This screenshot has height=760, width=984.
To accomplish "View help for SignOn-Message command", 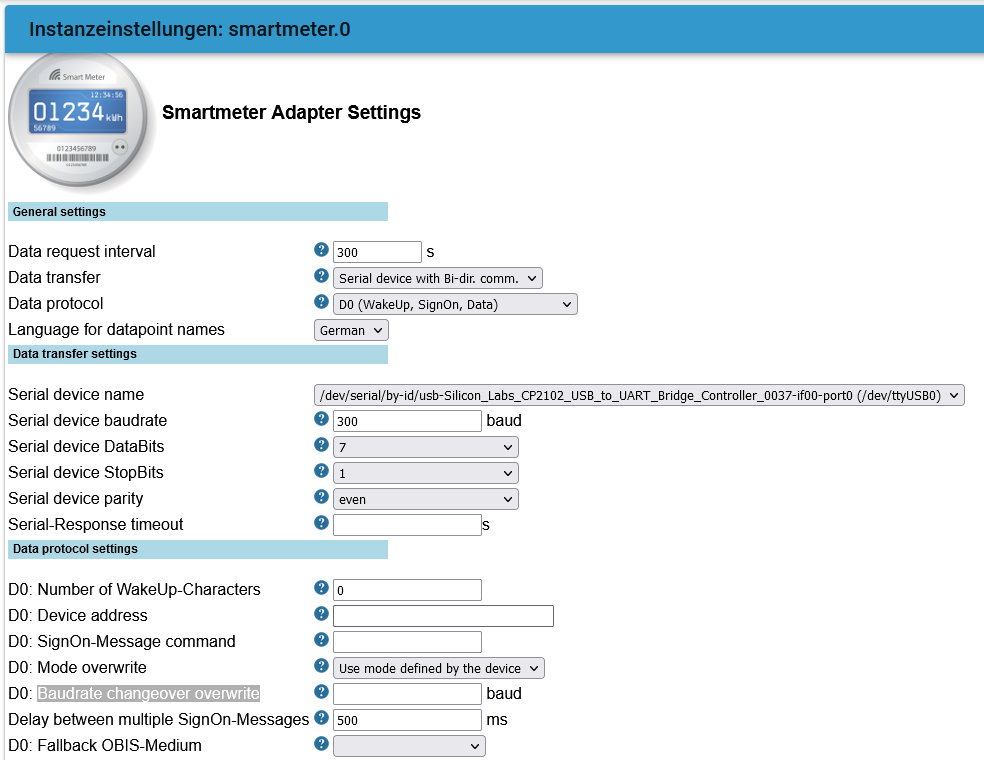I will point(321,640).
